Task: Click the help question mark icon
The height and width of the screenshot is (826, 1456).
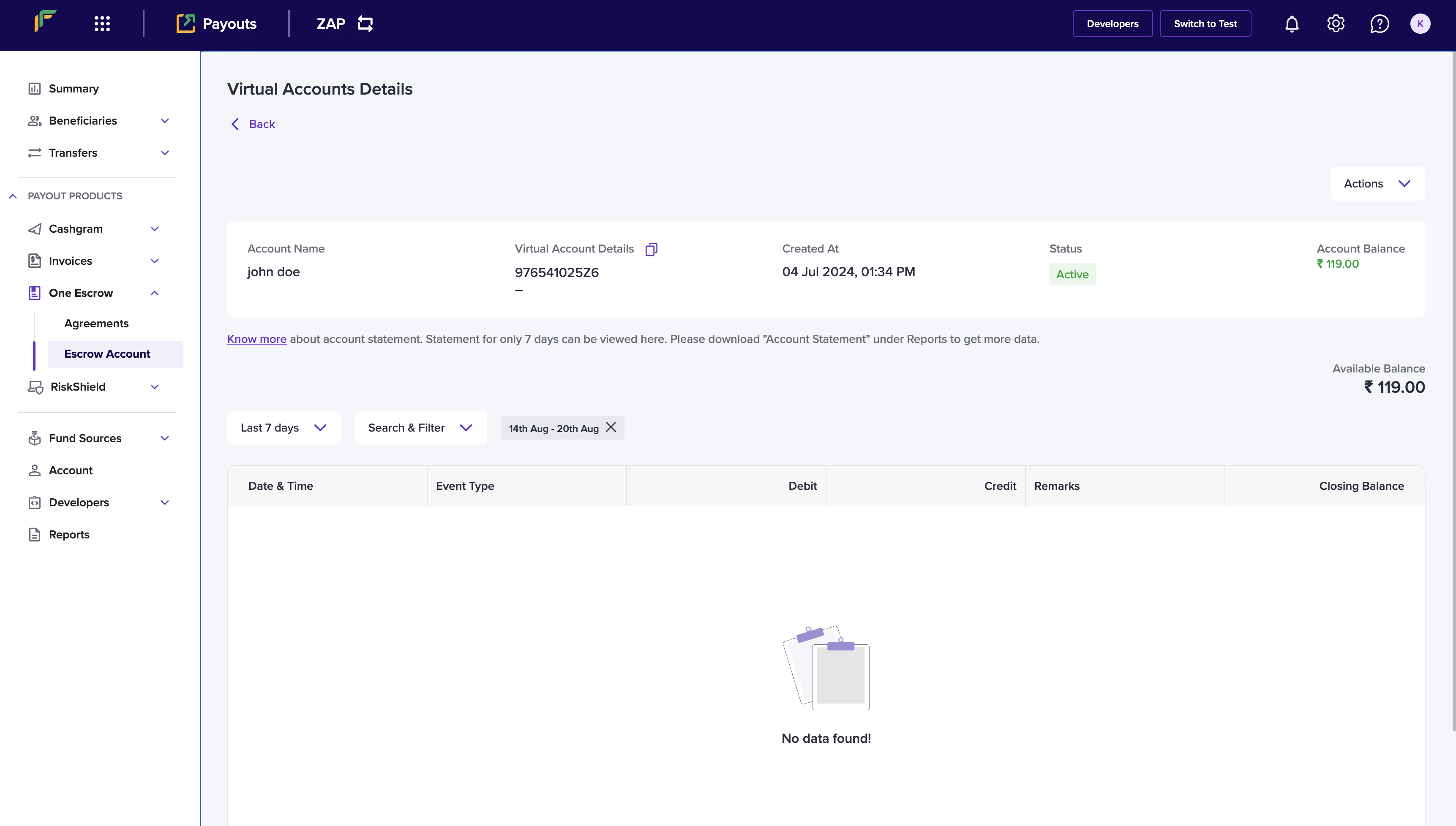Action: (1380, 24)
